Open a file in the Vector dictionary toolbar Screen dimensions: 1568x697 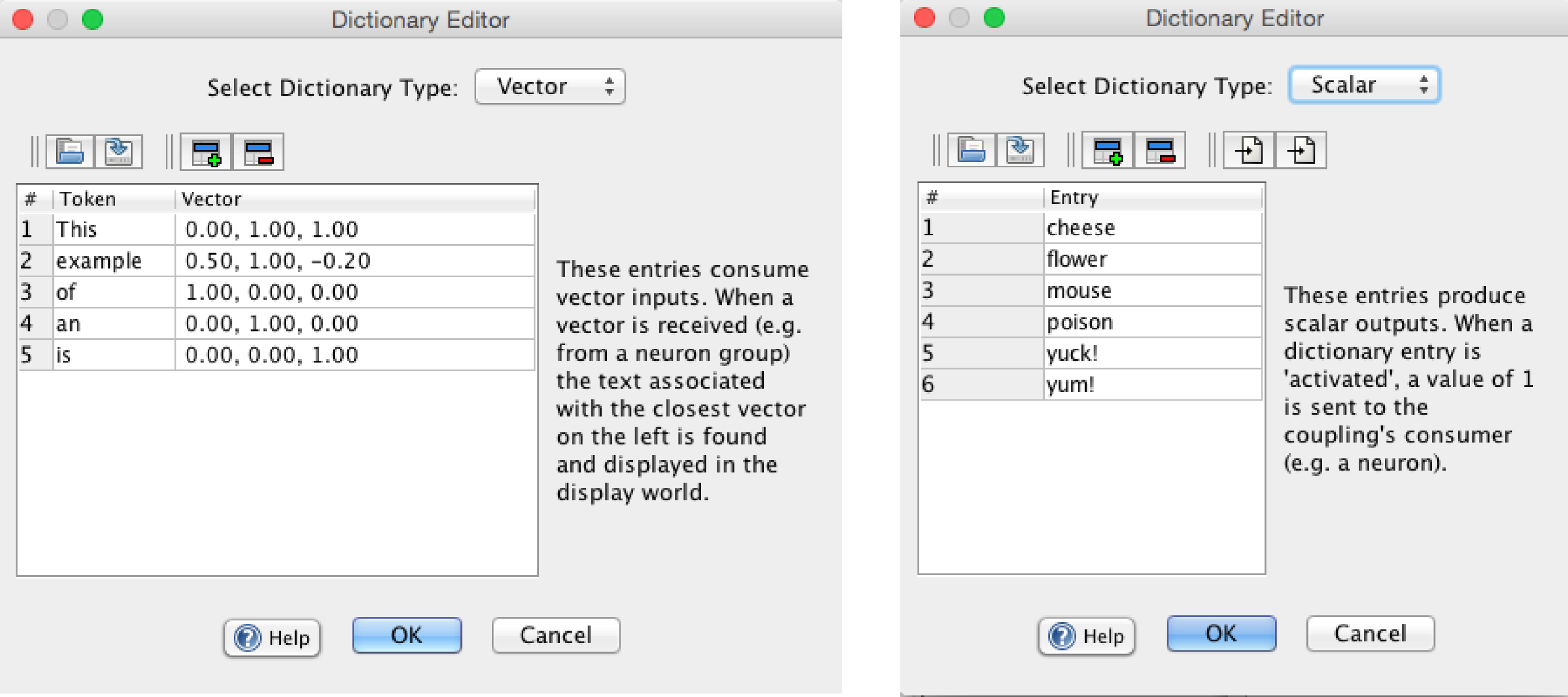[70, 152]
